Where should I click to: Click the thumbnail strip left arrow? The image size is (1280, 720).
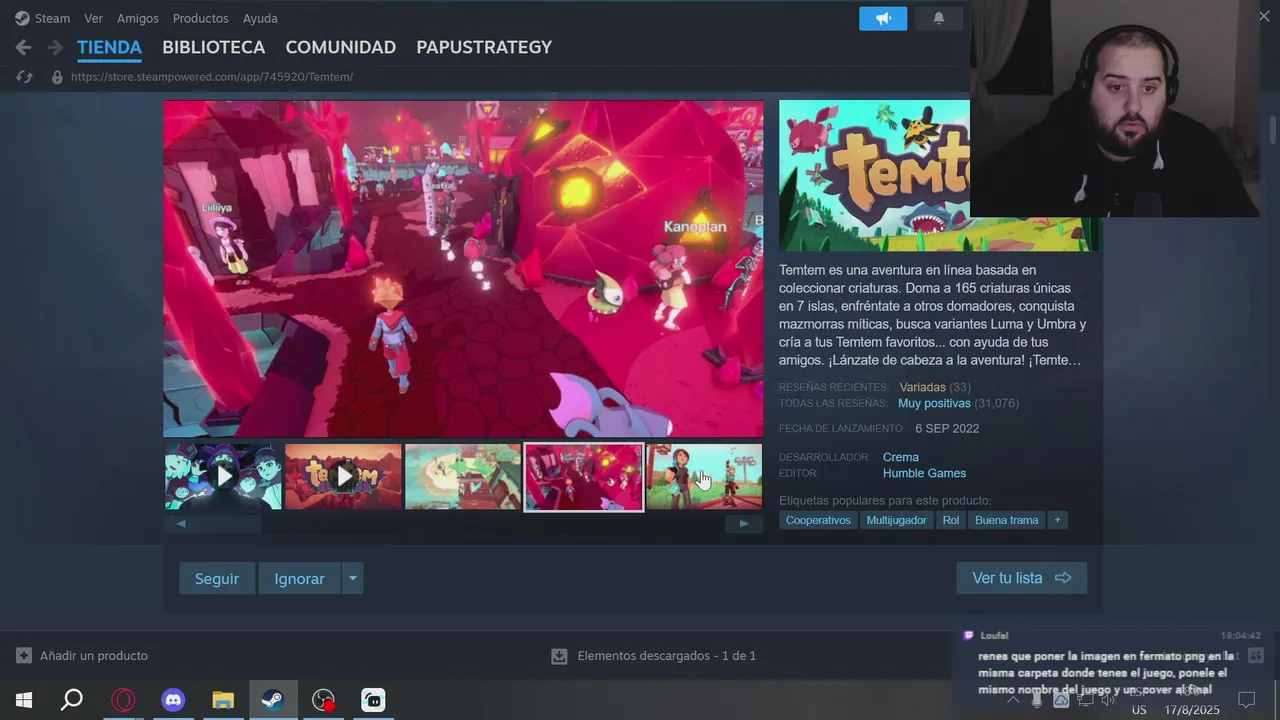(181, 524)
